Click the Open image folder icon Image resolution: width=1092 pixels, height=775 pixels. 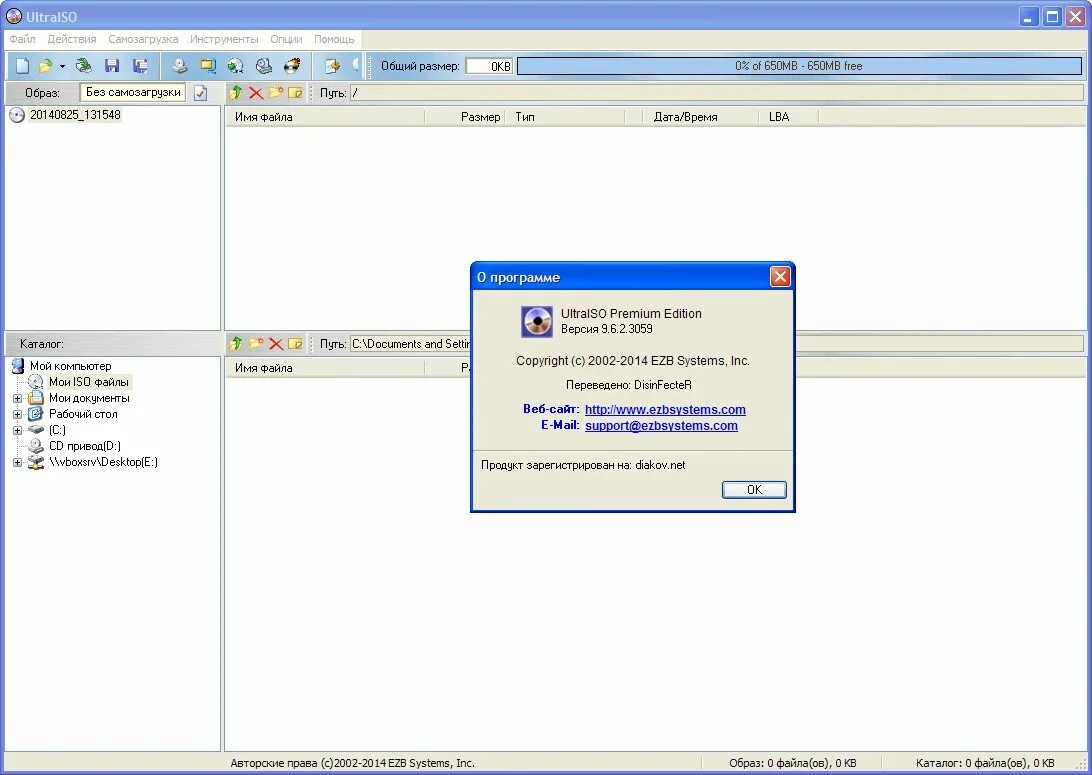coord(46,66)
